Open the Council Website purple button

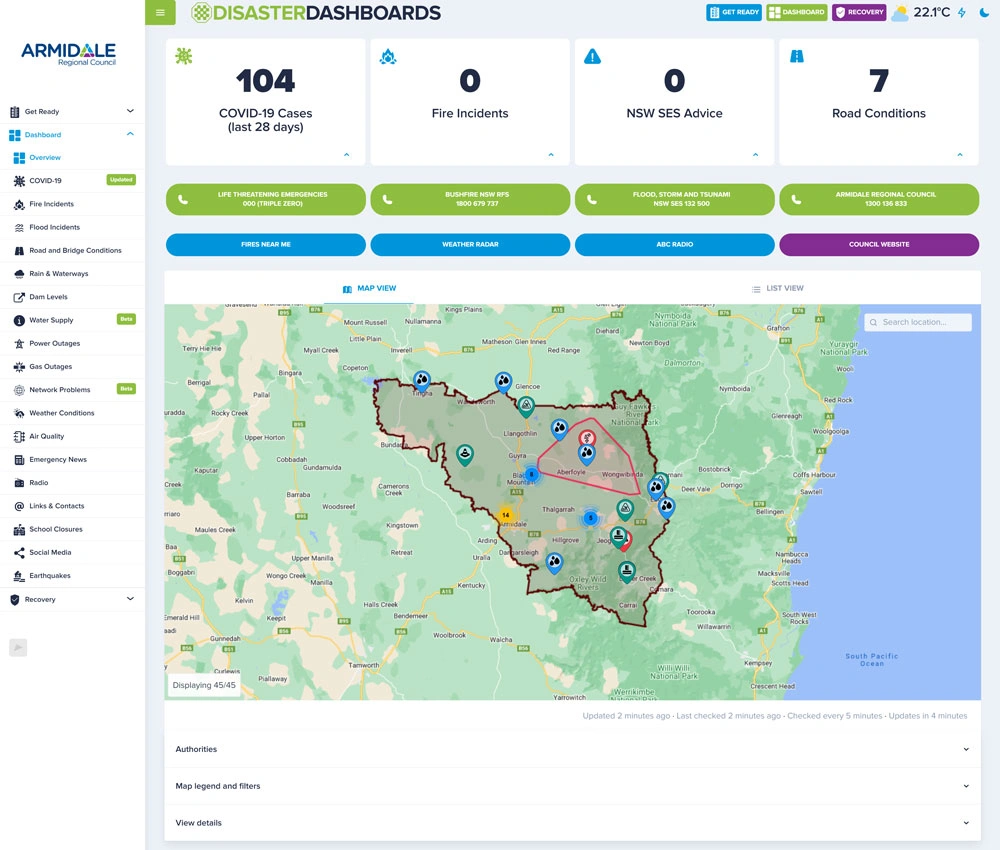pos(878,245)
